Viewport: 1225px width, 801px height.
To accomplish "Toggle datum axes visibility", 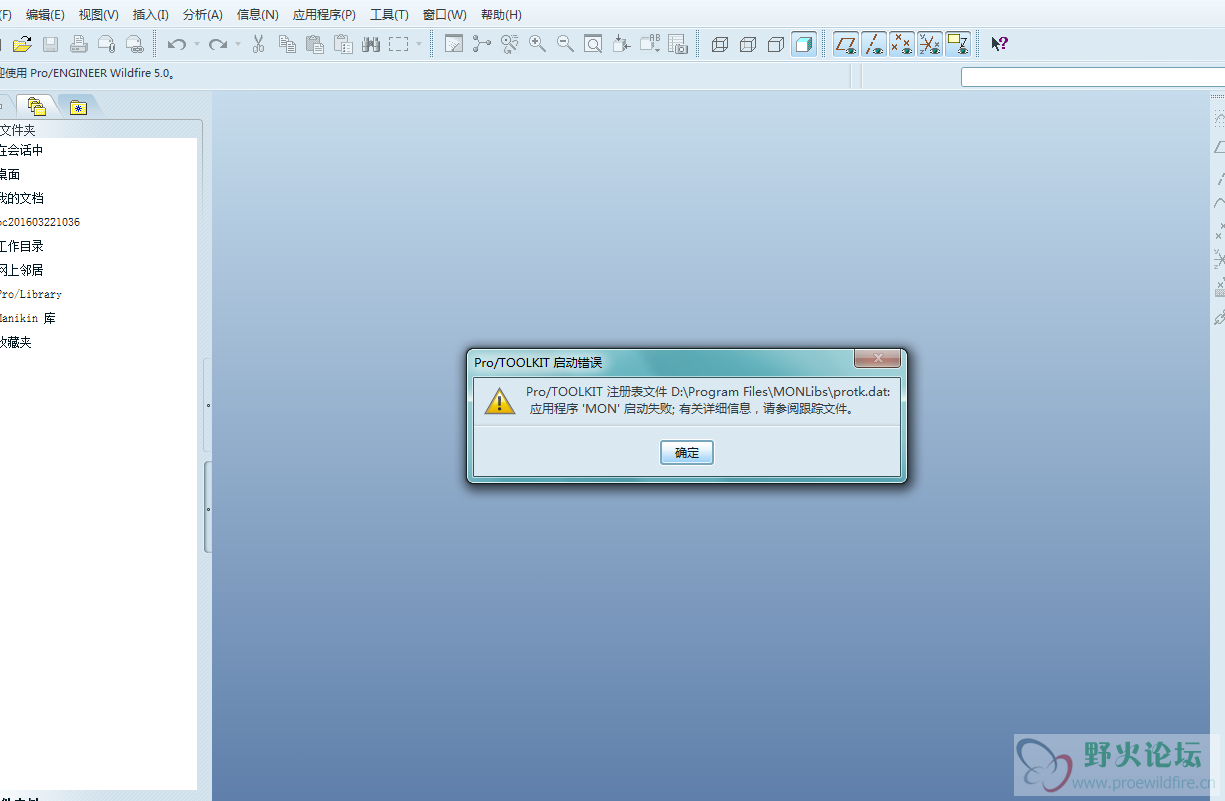I will click(x=874, y=44).
